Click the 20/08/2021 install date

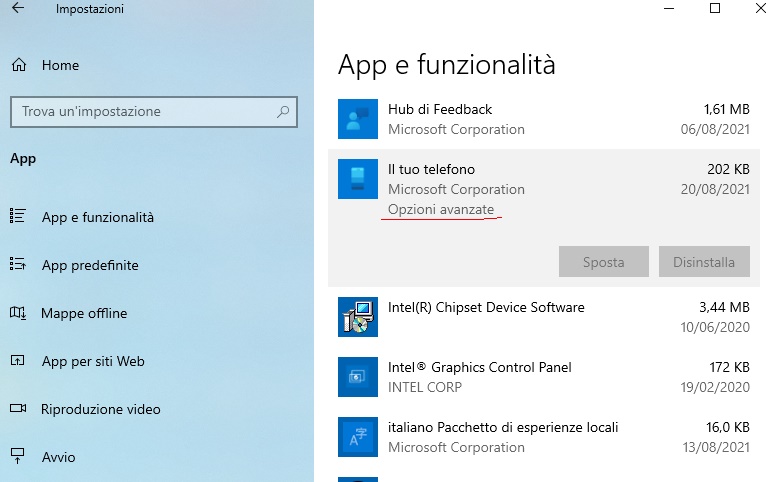(715, 189)
